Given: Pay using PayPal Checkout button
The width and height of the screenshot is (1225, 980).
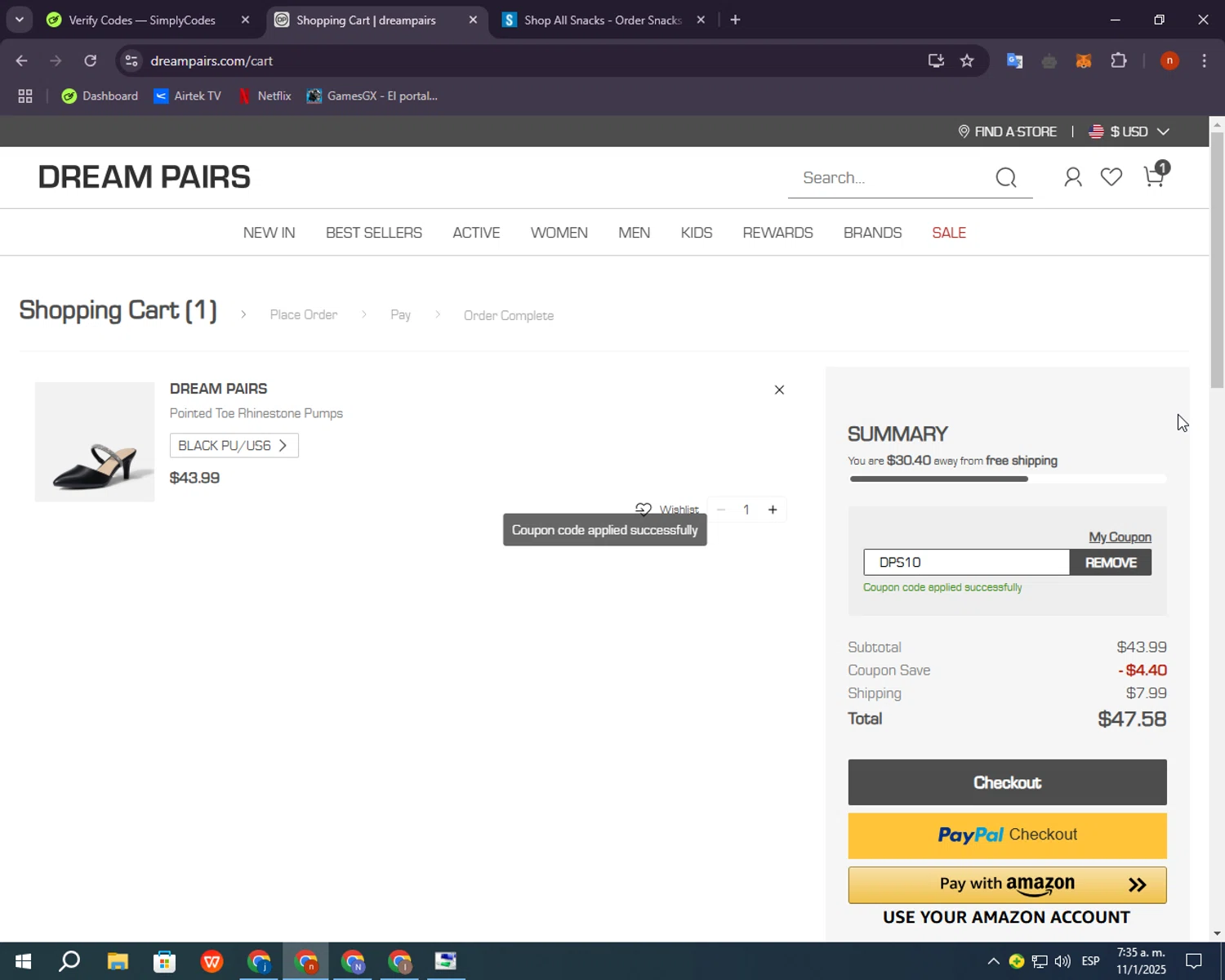Looking at the screenshot, I should 1007,835.
